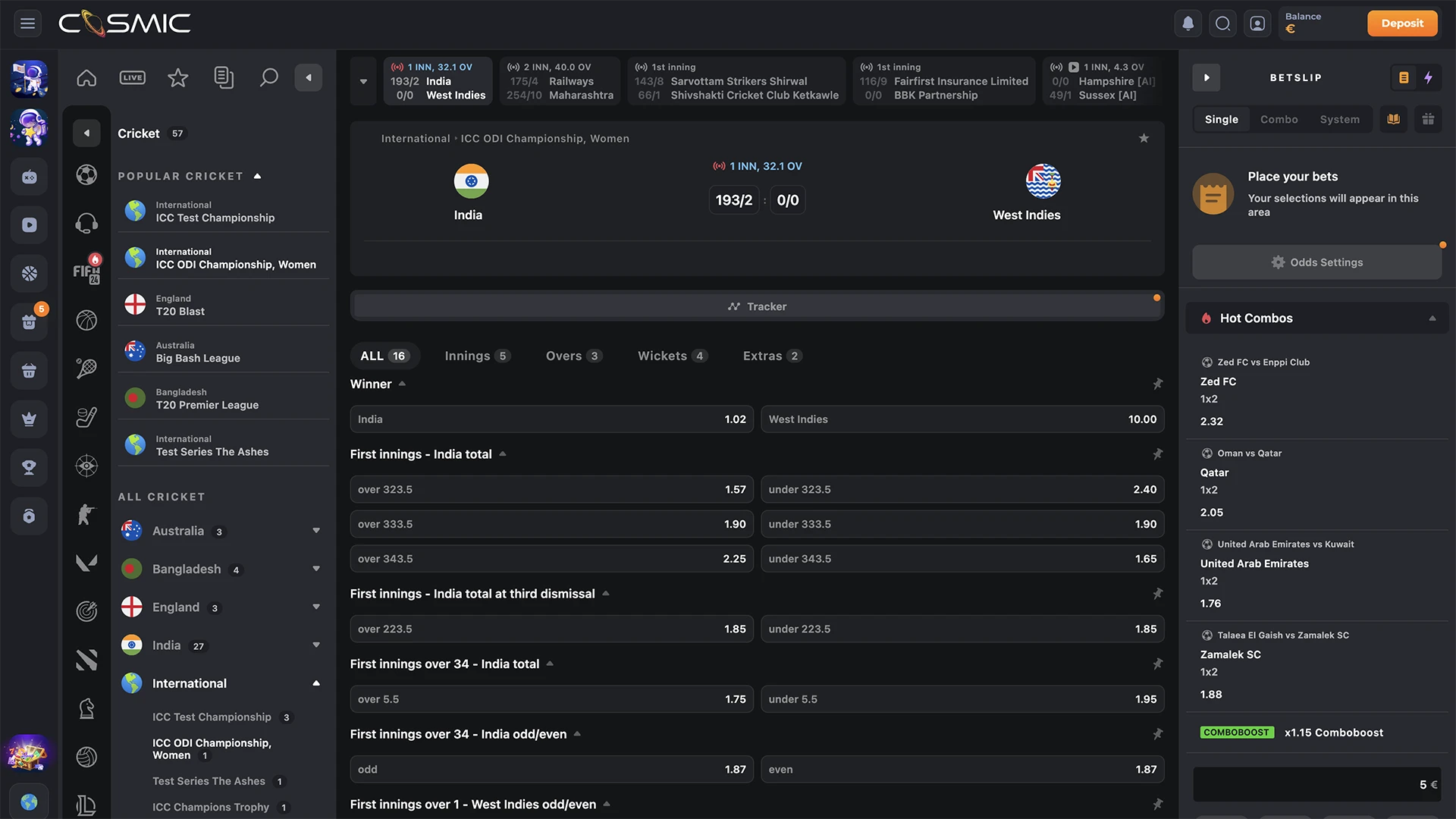
Task: Collapse Popular Cricket section
Action: coord(258,176)
